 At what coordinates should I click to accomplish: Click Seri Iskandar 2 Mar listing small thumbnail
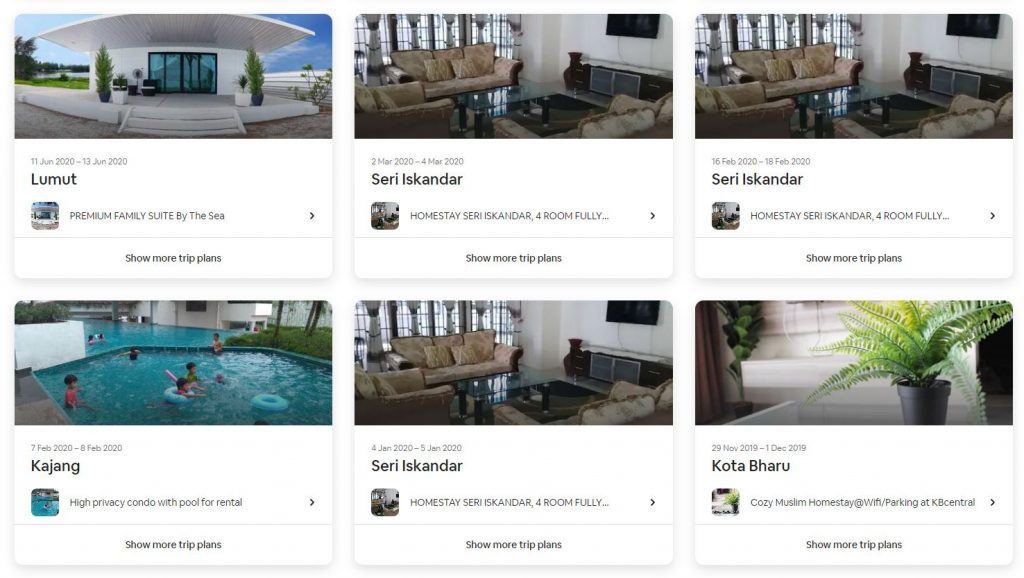(385, 216)
